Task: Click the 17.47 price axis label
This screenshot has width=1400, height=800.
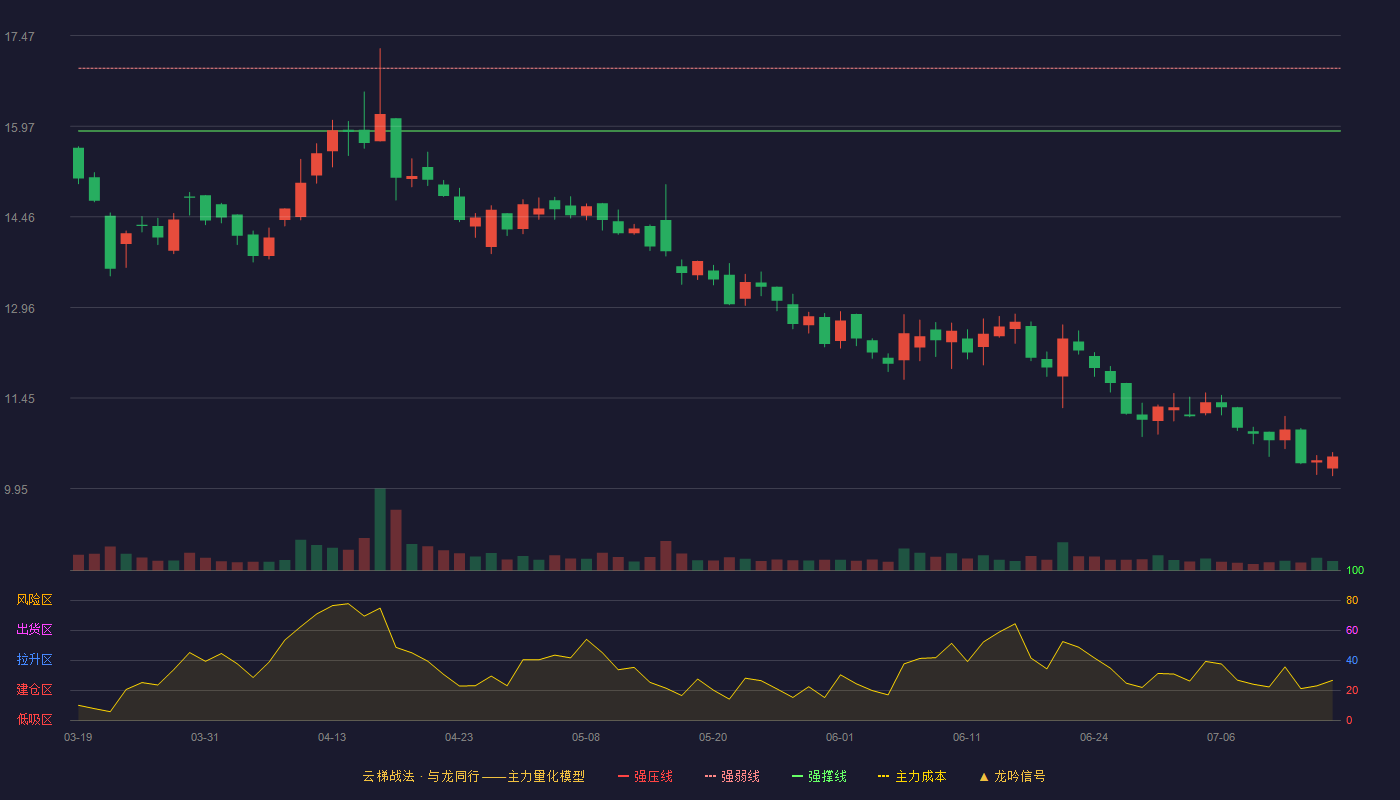Action: pos(19,37)
